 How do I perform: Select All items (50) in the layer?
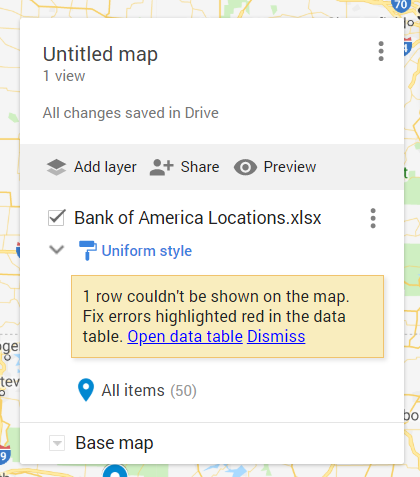(149, 390)
